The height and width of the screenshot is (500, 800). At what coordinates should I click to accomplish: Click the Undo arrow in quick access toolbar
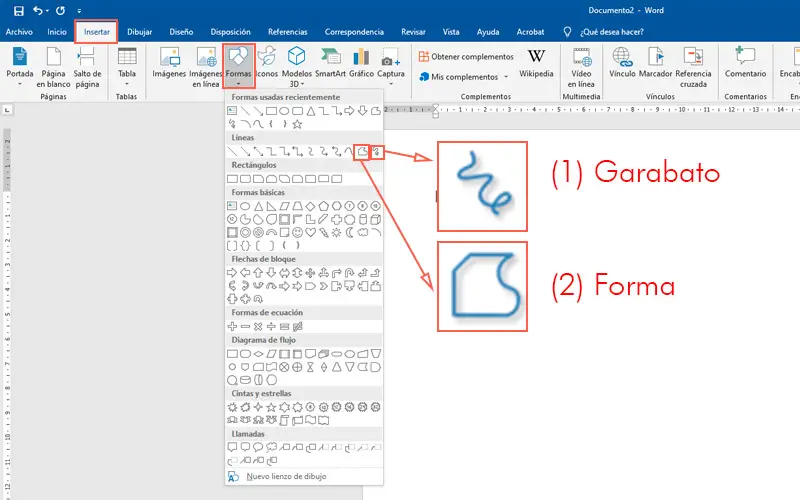pyautogui.click(x=38, y=11)
